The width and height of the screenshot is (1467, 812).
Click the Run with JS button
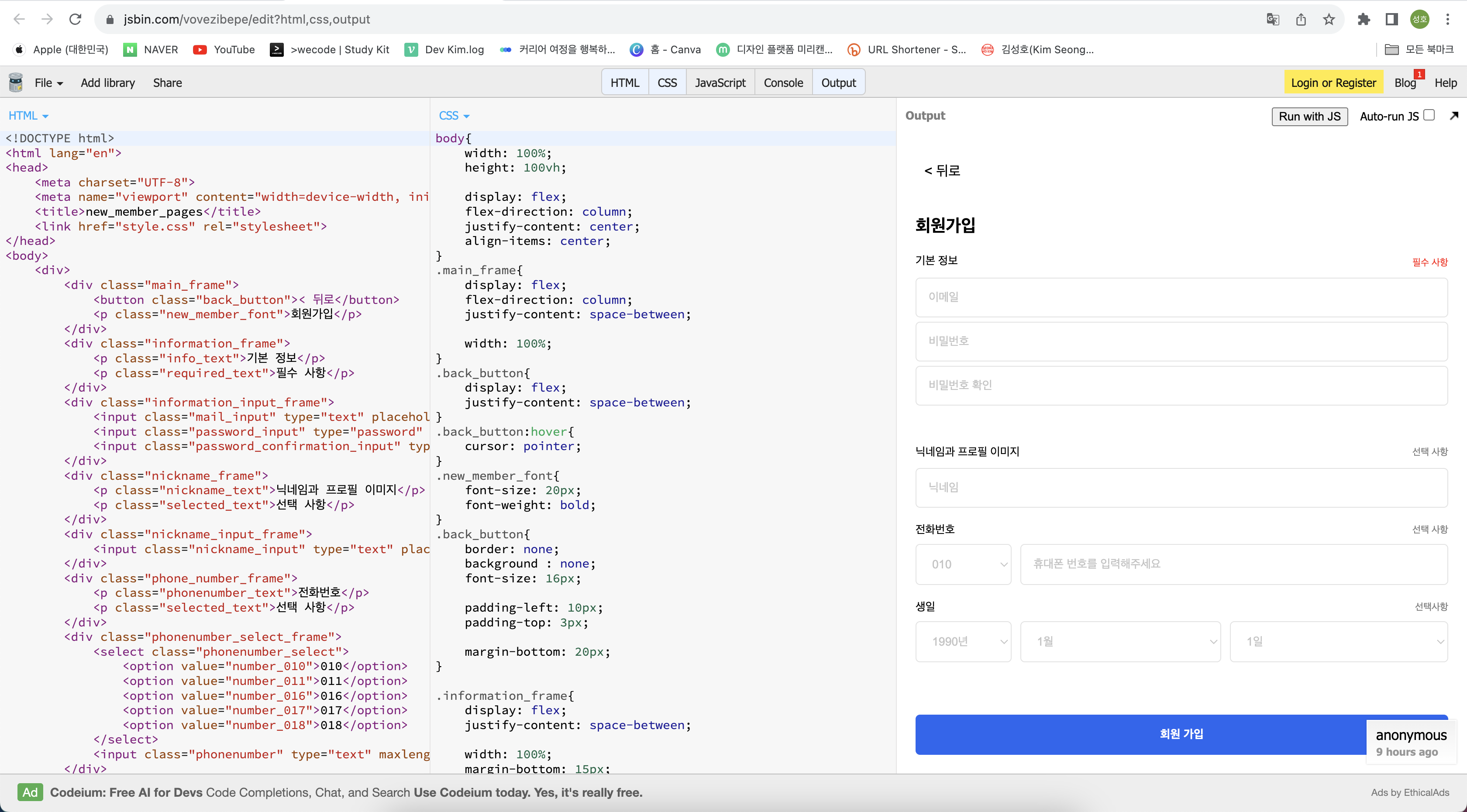(1309, 116)
